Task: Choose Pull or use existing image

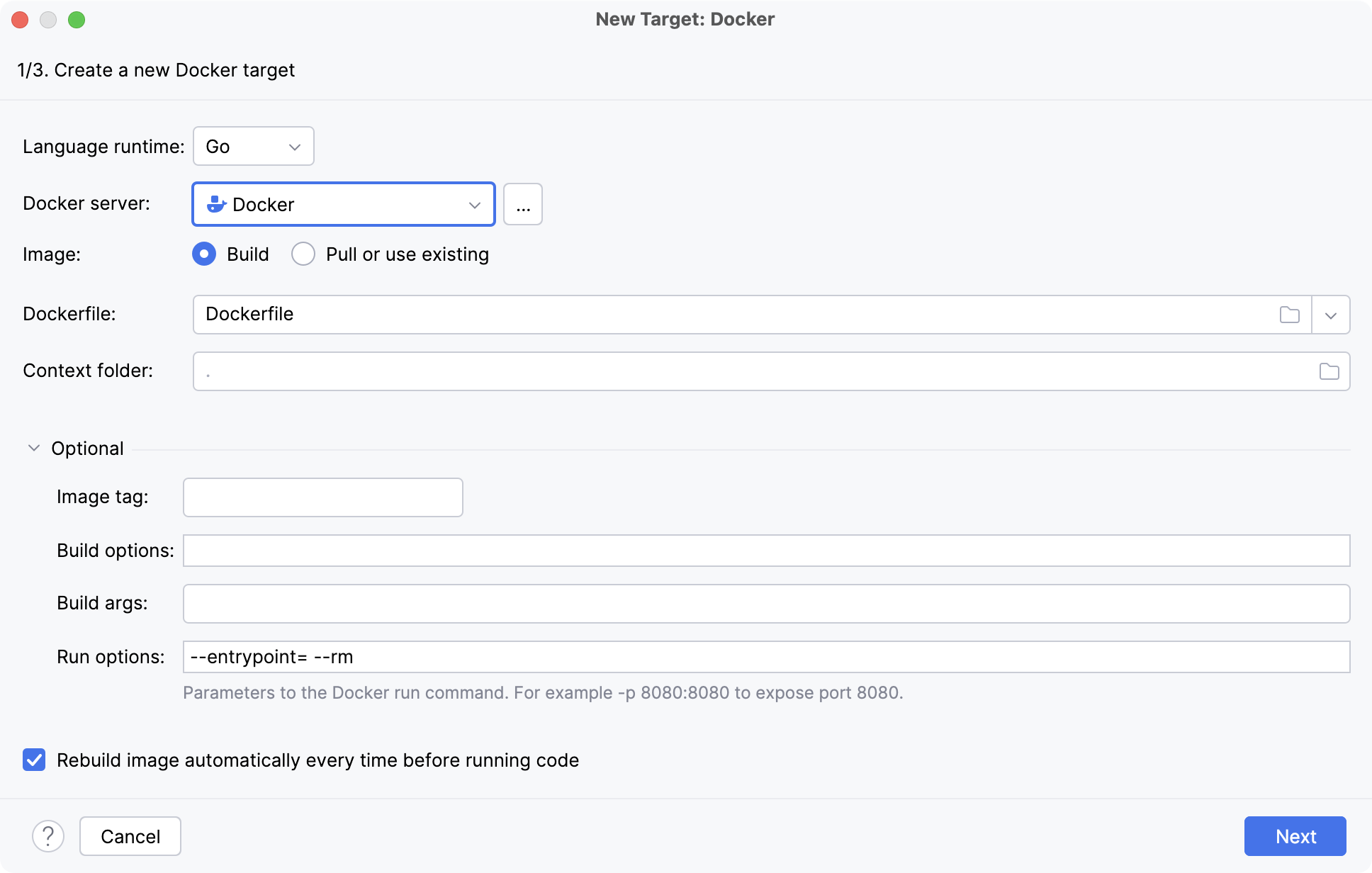Action: point(303,254)
